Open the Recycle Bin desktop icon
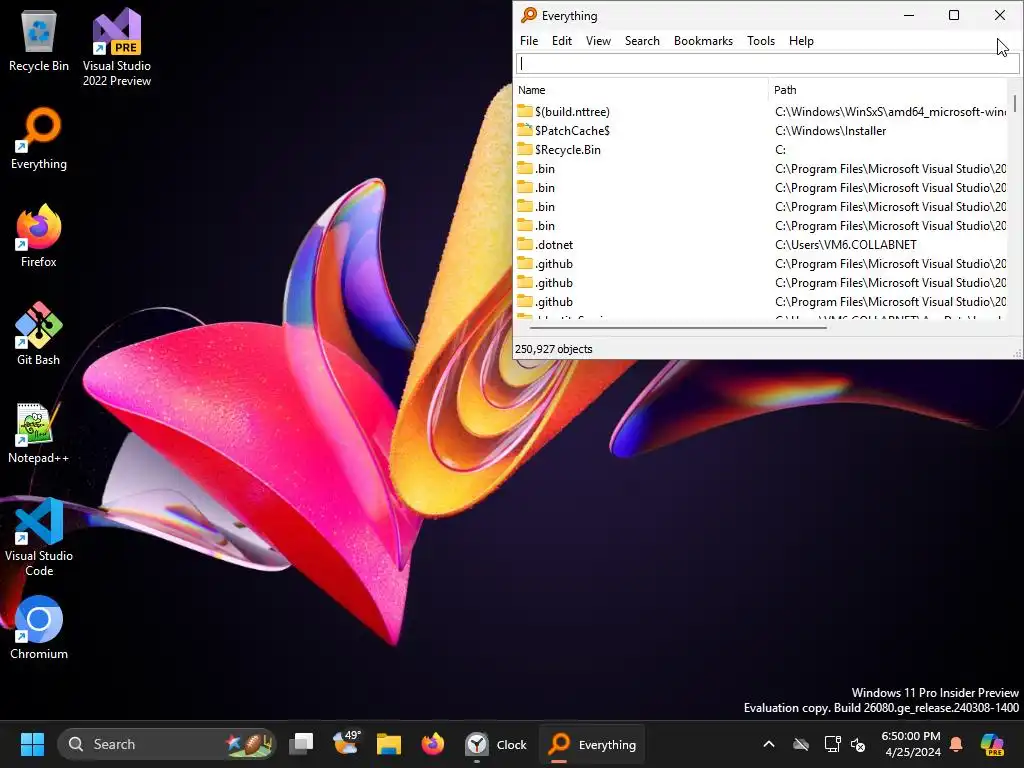The image size is (1024, 768). pyautogui.click(x=39, y=41)
